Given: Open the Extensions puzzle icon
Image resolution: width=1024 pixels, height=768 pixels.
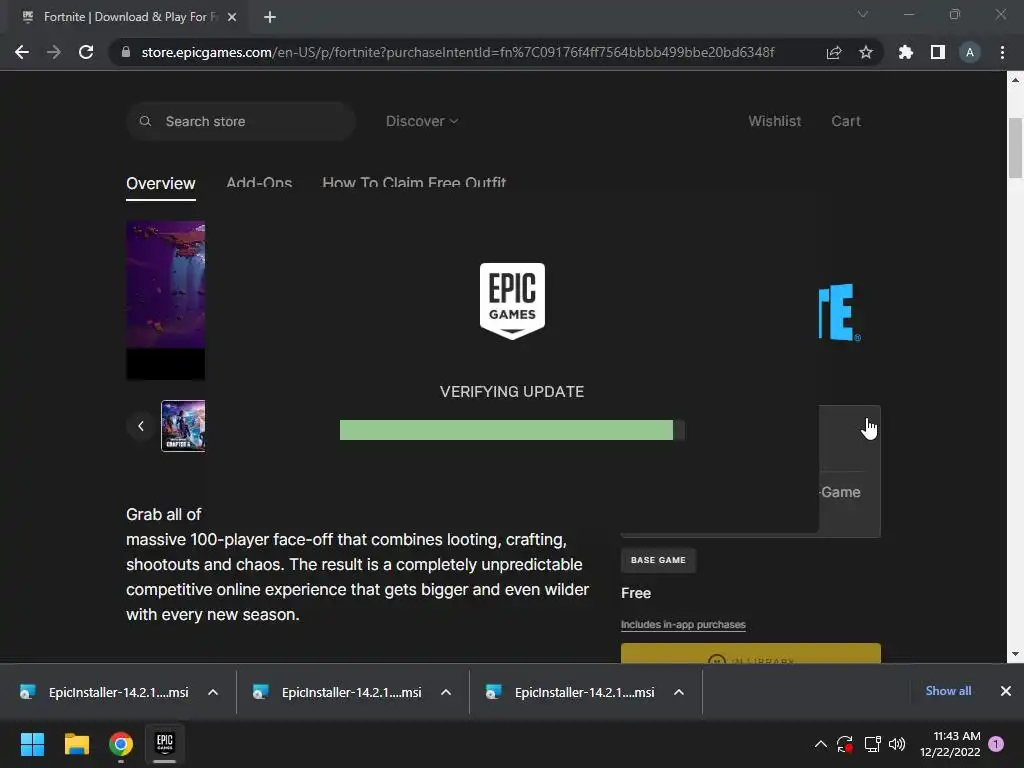Looking at the screenshot, I should point(906,52).
